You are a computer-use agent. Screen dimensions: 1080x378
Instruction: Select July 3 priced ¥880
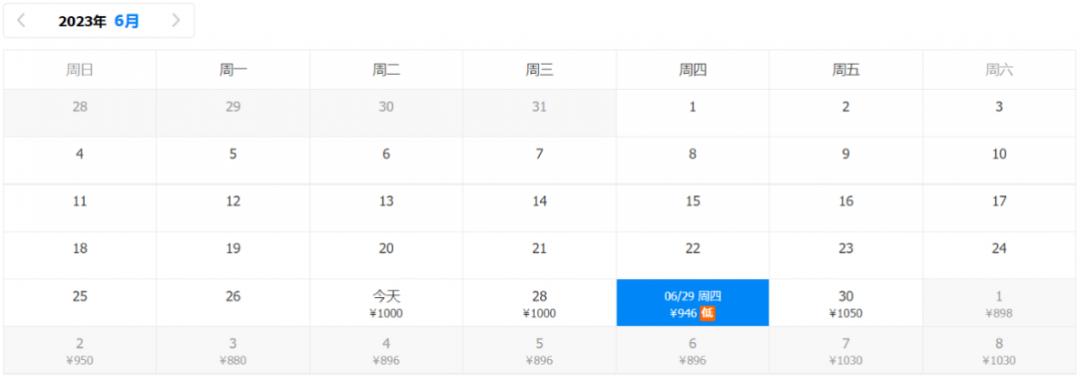point(233,350)
